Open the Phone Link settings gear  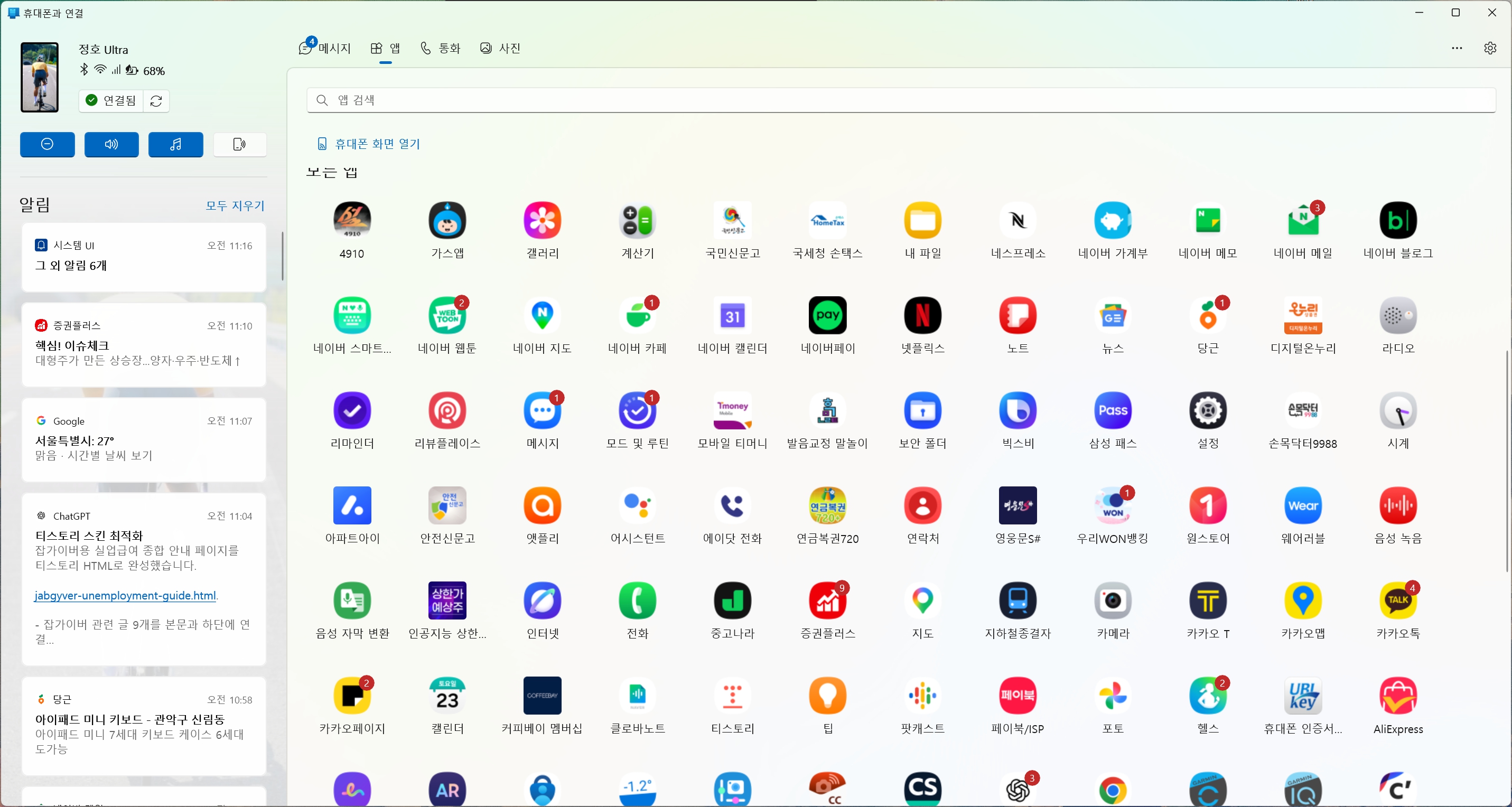[1490, 48]
